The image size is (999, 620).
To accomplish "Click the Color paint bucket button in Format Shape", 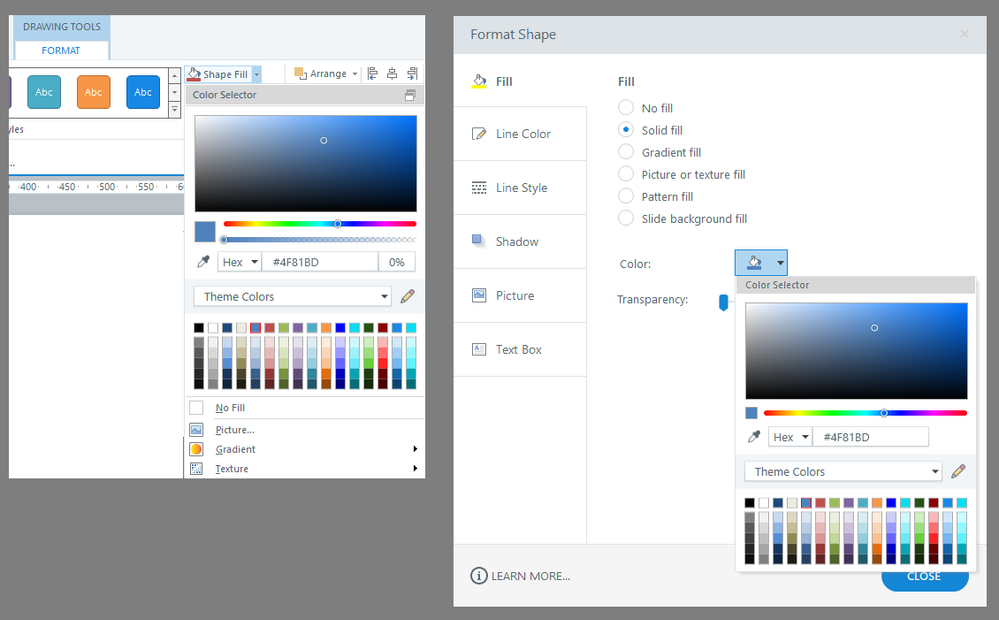I will pyautogui.click(x=754, y=263).
